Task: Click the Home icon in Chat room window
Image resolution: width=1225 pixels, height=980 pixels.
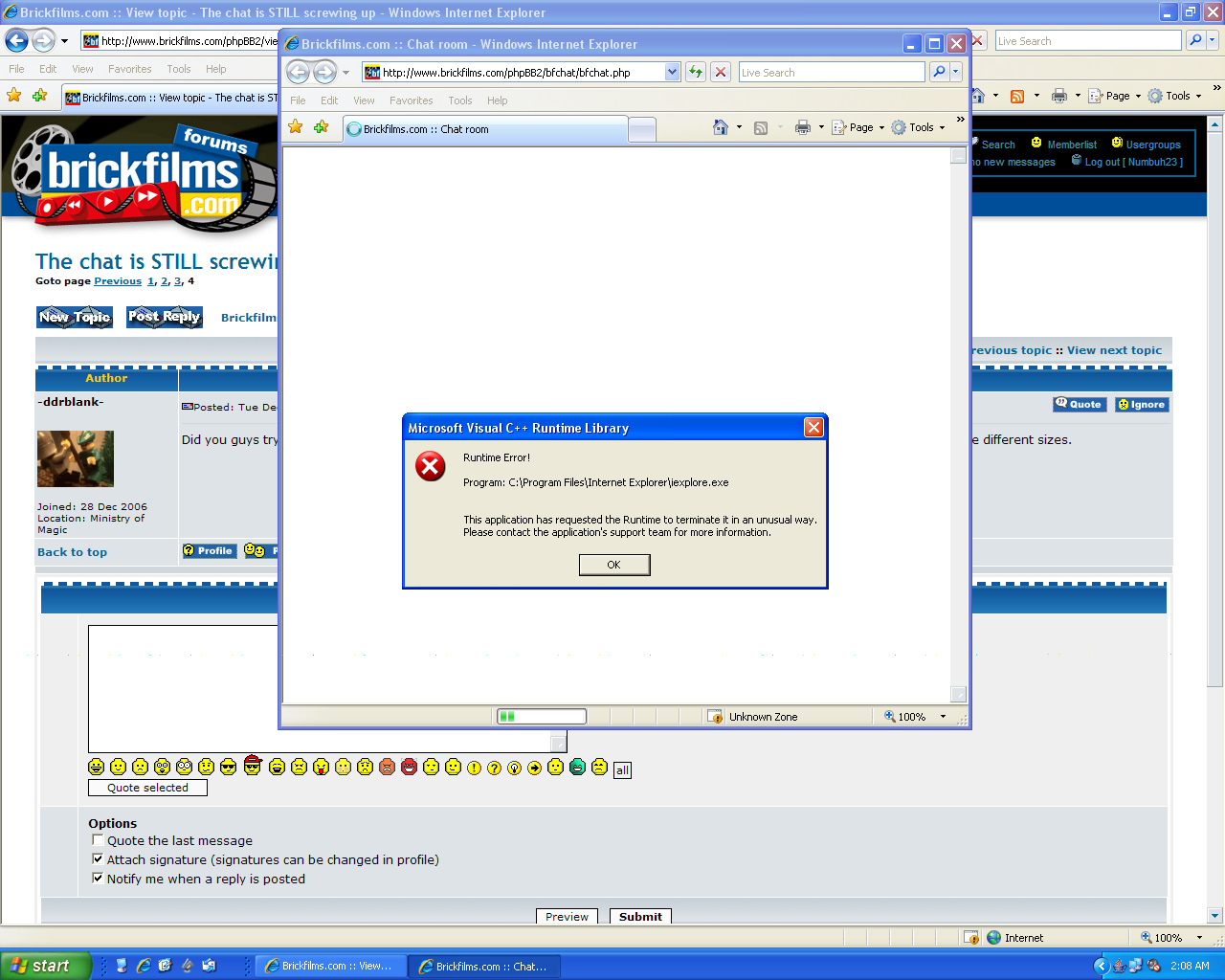Action: [721, 127]
